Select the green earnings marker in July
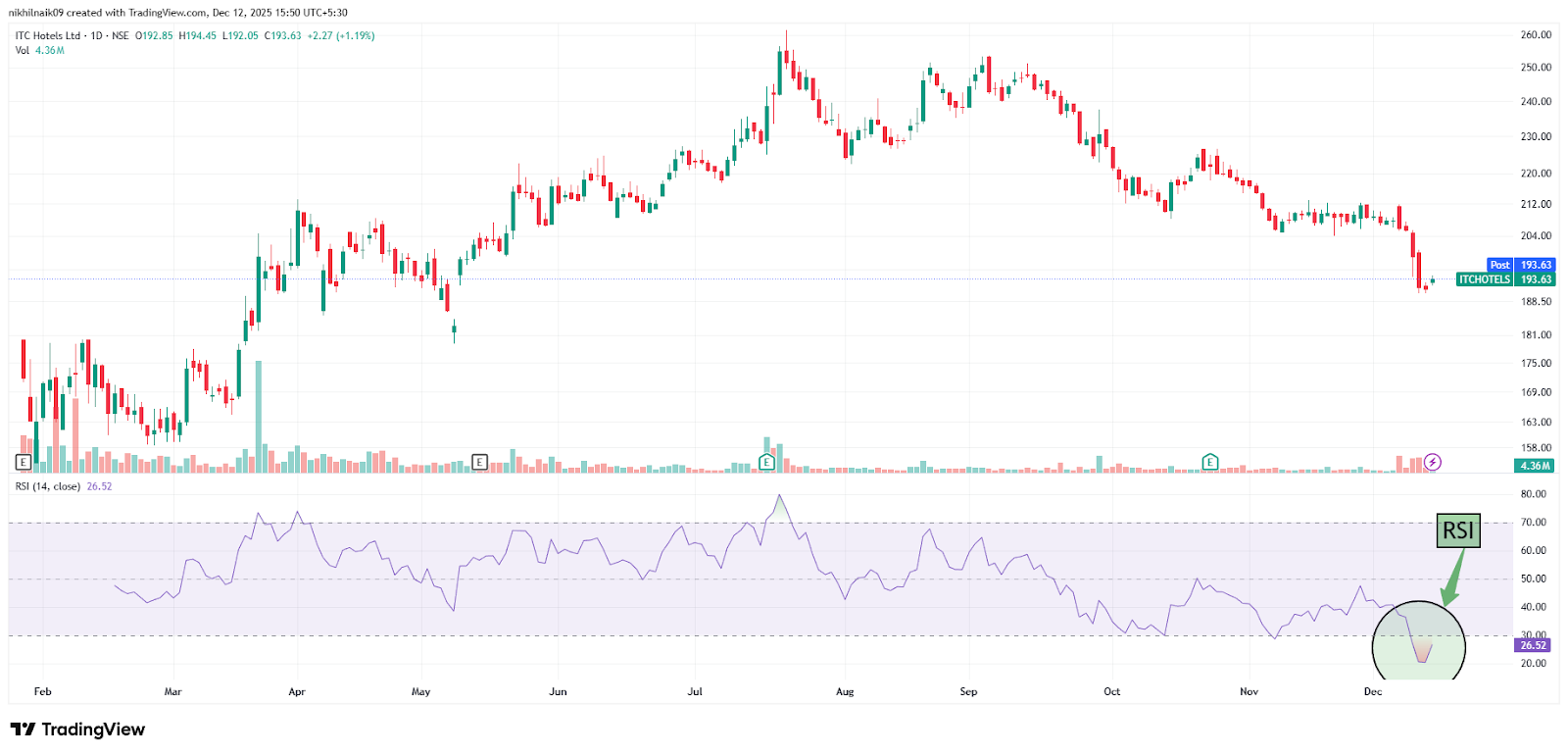The image size is (1568, 755). pyautogui.click(x=767, y=462)
